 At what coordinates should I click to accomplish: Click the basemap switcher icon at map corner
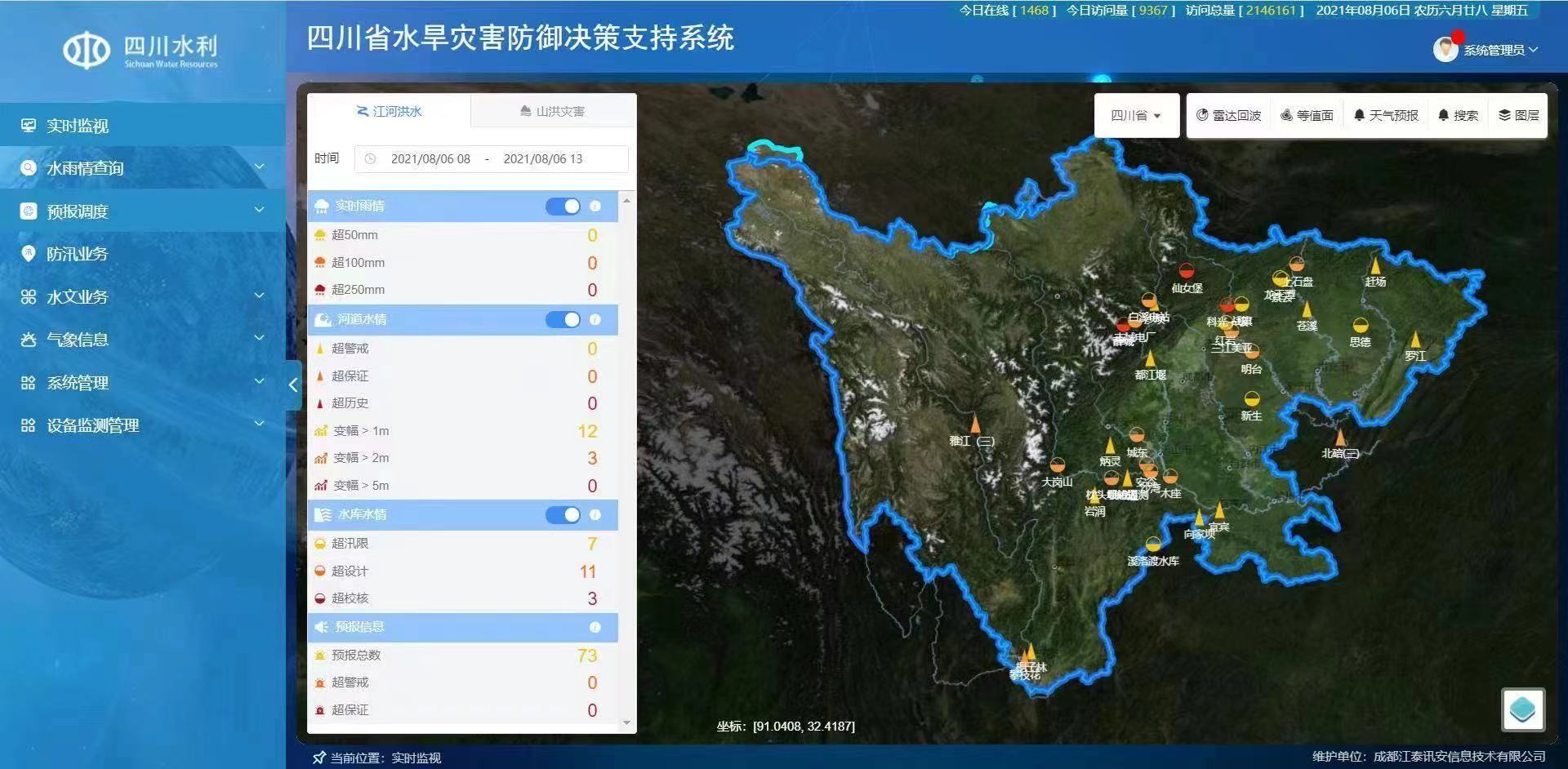point(1522,709)
